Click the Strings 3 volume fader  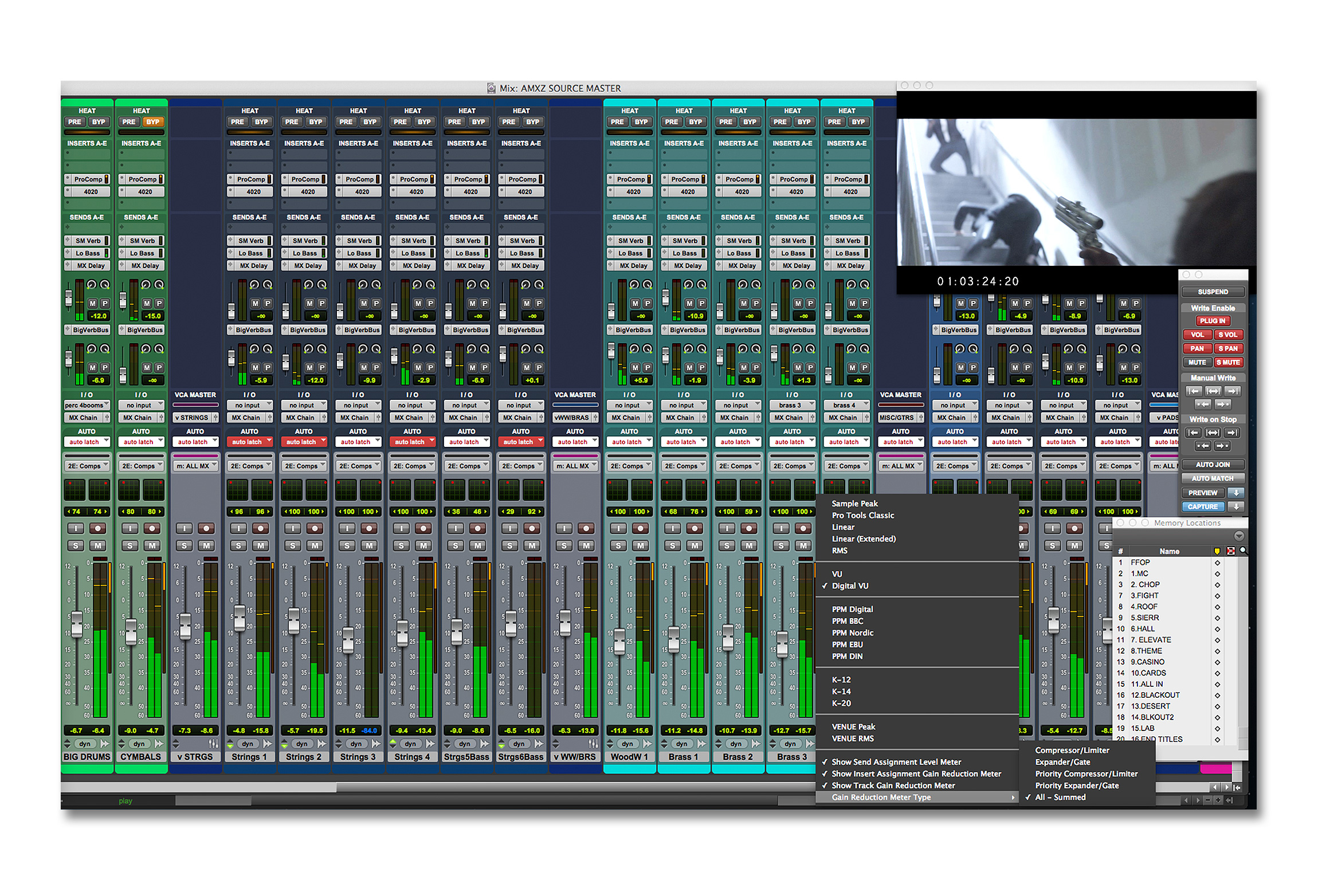pos(348,640)
